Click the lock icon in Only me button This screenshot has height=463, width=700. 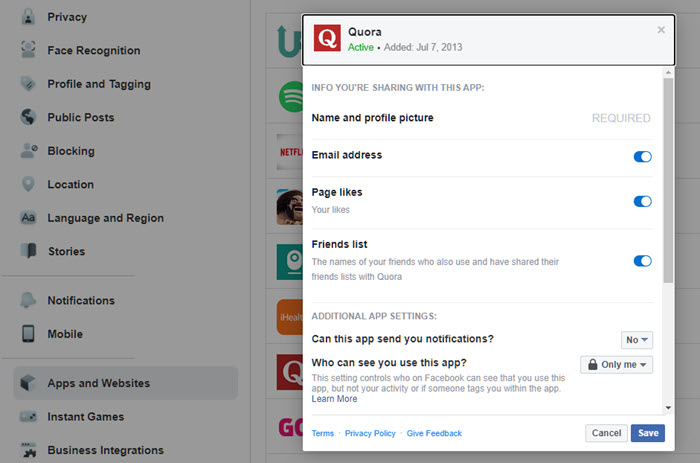pyautogui.click(x=592, y=364)
